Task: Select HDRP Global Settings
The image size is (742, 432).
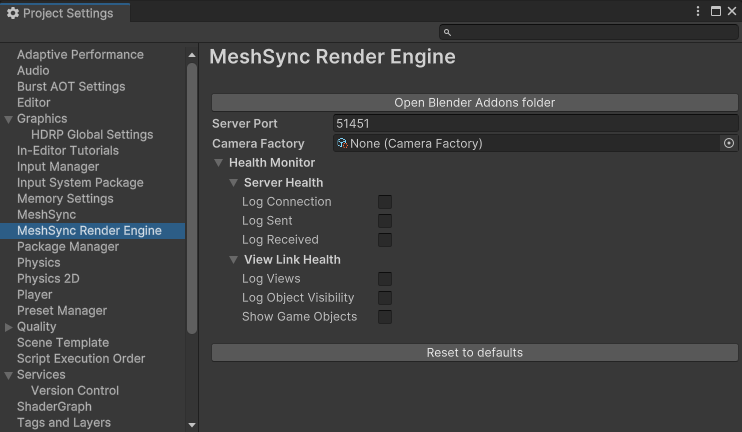Action: (92, 134)
